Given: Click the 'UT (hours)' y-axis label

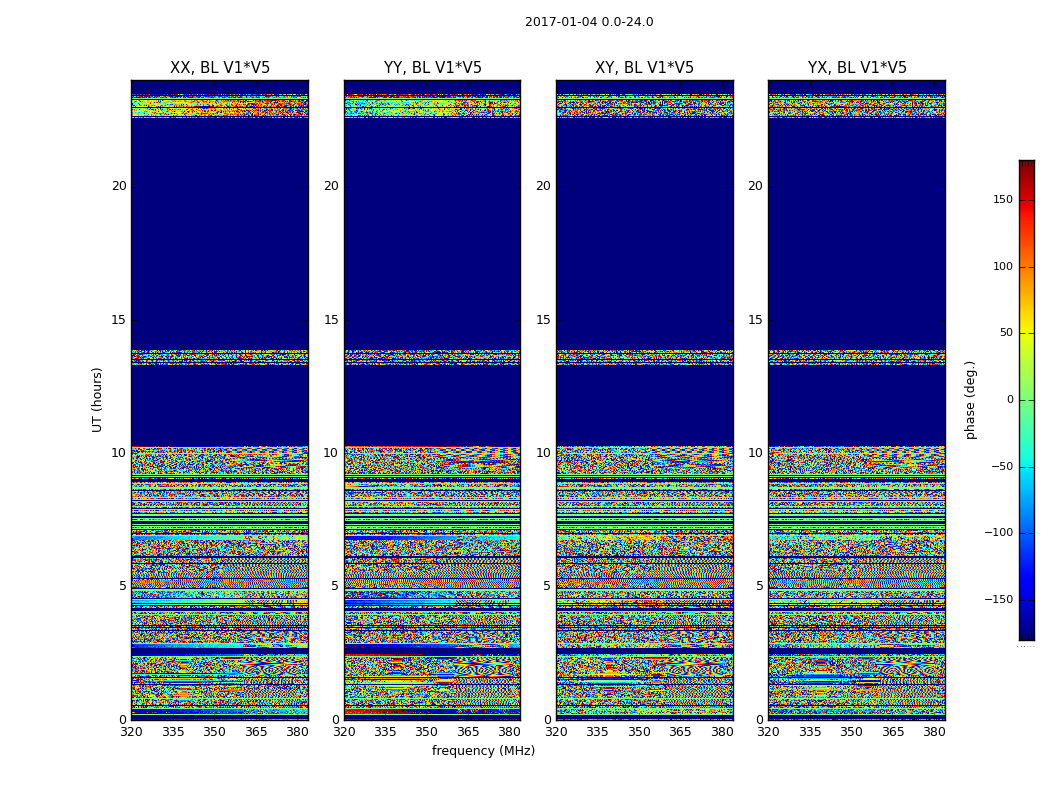Looking at the screenshot, I should (x=97, y=400).
